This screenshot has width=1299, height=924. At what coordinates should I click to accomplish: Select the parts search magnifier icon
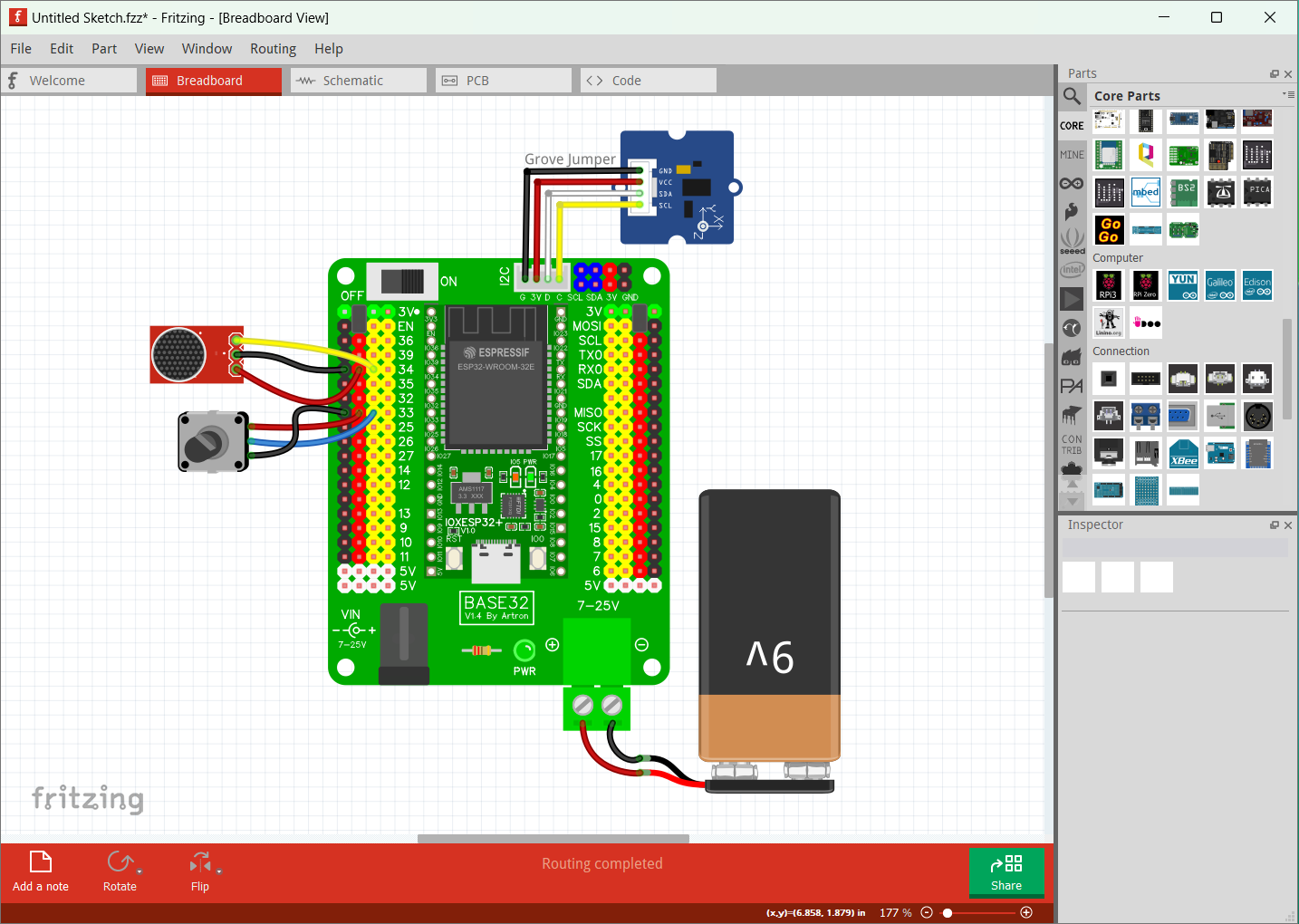pyautogui.click(x=1072, y=96)
